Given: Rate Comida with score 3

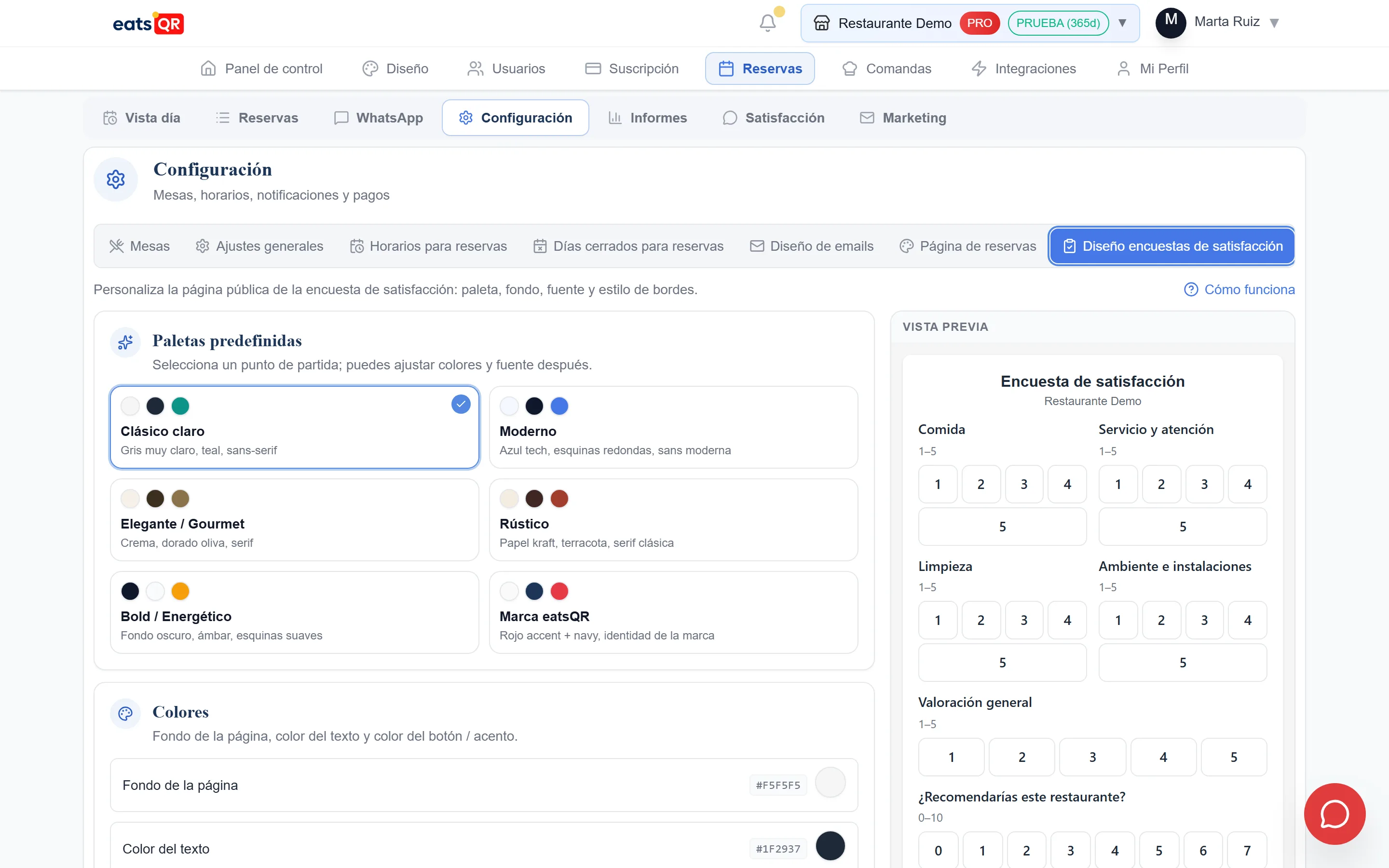Looking at the screenshot, I should 1024,484.
